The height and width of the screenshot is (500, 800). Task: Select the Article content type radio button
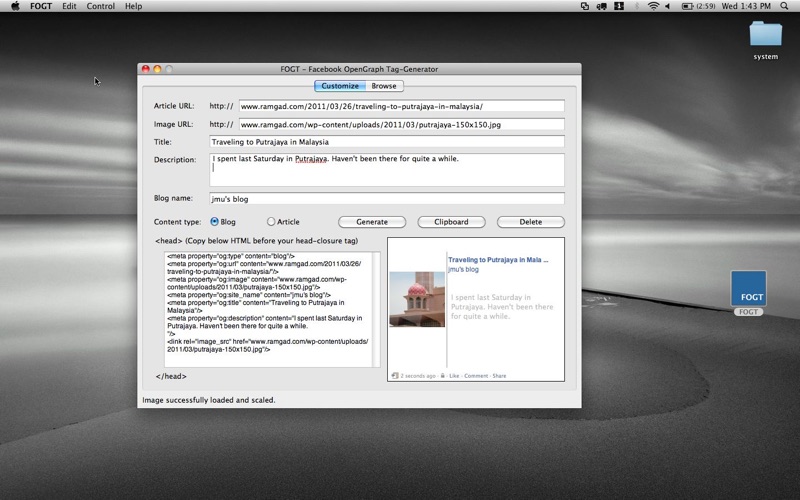tap(271, 221)
